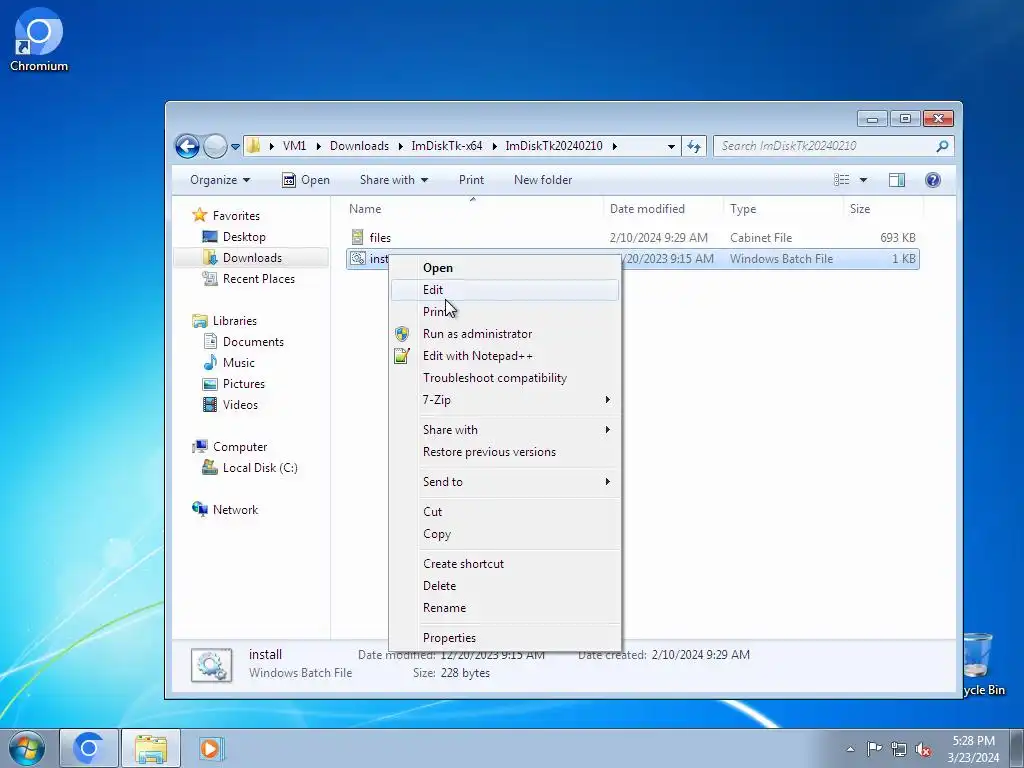This screenshot has width=1024, height=768.
Task: Click the network tray icon
Action: click(899, 749)
